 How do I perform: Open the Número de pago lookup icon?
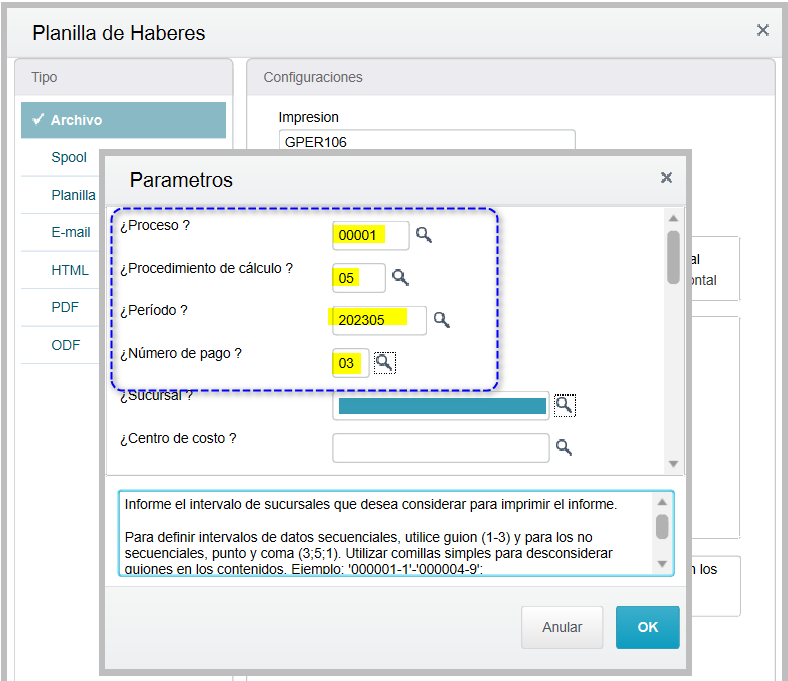pyautogui.click(x=384, y=362)
